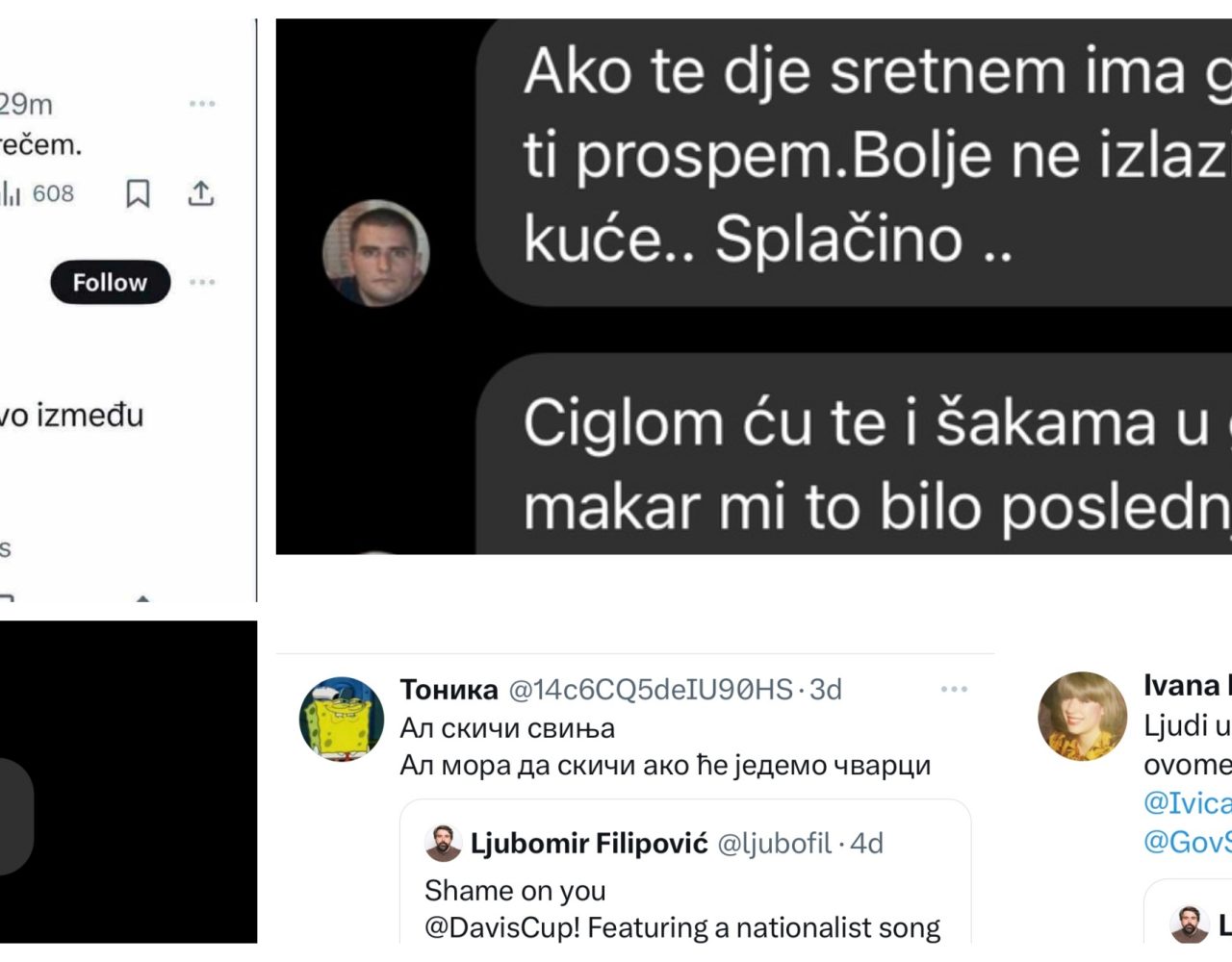Open the @ljubofil handle in the quoted tweet
The height and width of the screenshot is (962, 1232).
775,844
